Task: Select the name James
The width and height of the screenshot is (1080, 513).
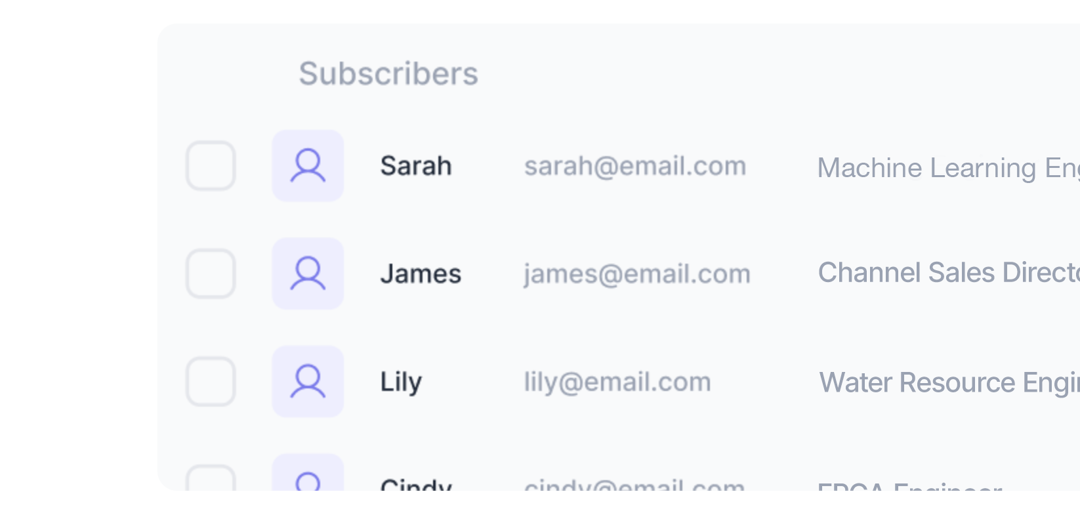Action: (x=421, y=274)
